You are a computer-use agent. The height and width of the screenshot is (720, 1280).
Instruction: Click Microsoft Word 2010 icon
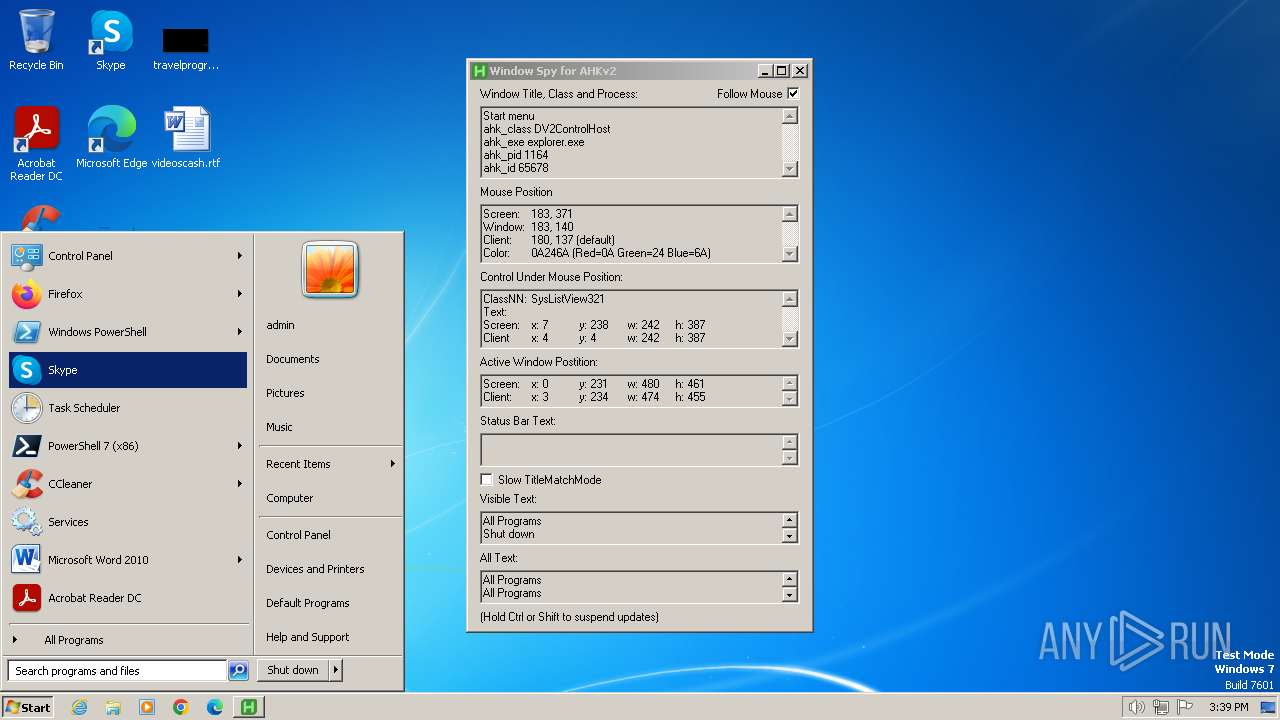click(x=27, y=560)
